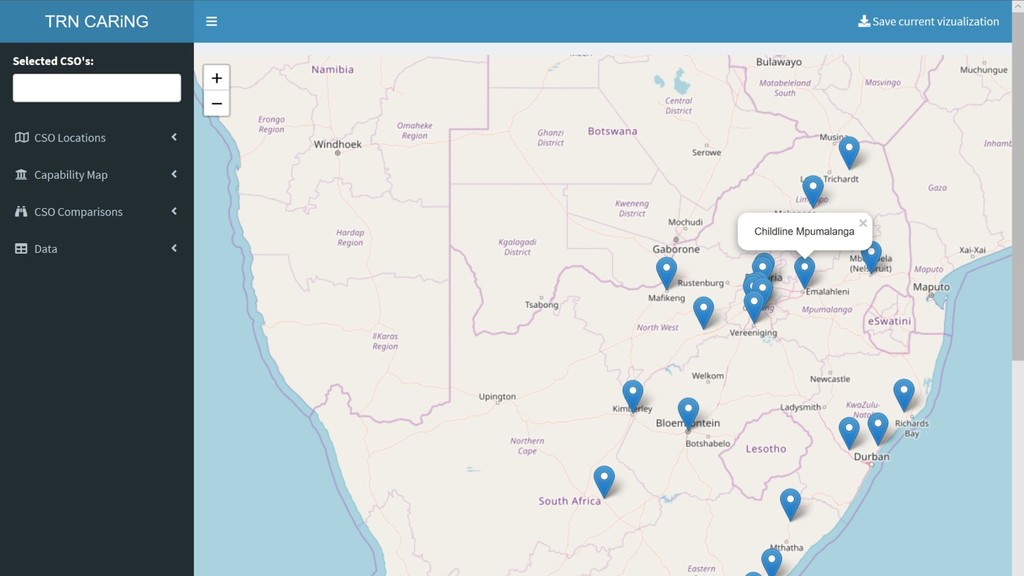Image resolution: width=1024 pixels, height=576 pixels.
Task: Toggle the sidebar hamburger menu
Action: pos(211,22)
